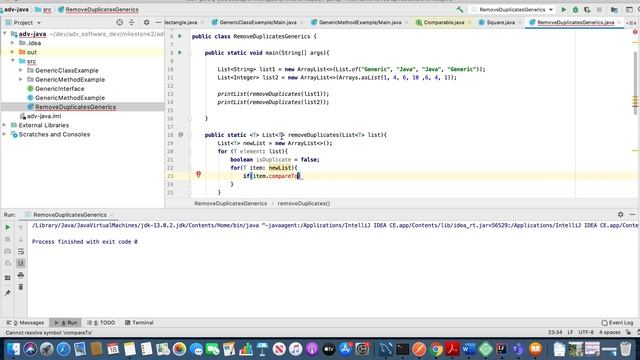The height and width of the screenshot is (360, 640).
Task: Open Google Chrome from the dock
Action: tap(436, 349)
